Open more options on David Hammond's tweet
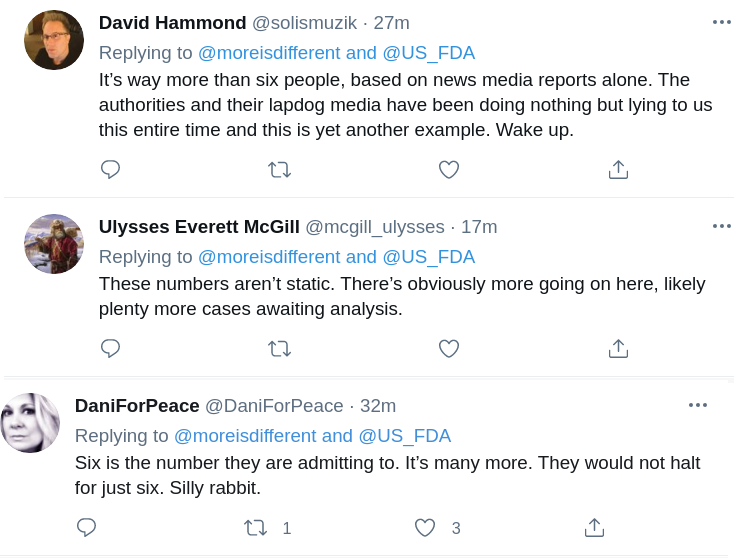The width and height of the screenshot is (734, 558). click(x=721, y=22)
